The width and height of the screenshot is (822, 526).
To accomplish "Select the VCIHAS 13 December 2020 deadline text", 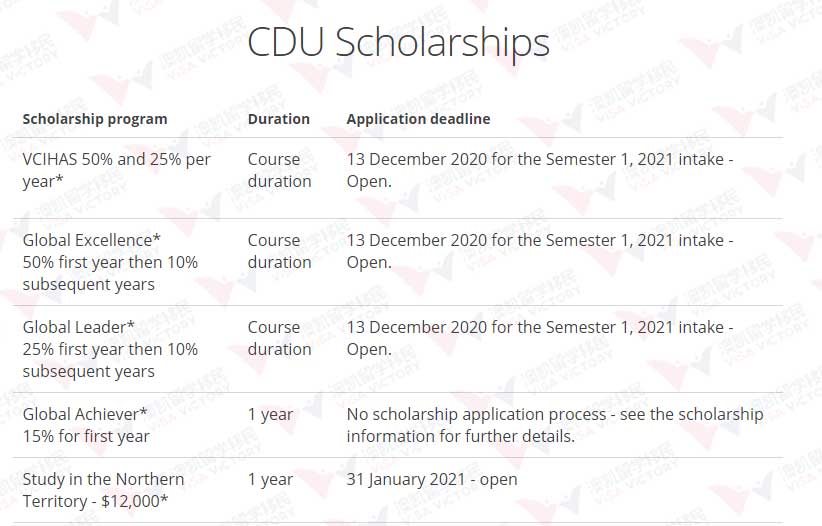I will point(540,170).
